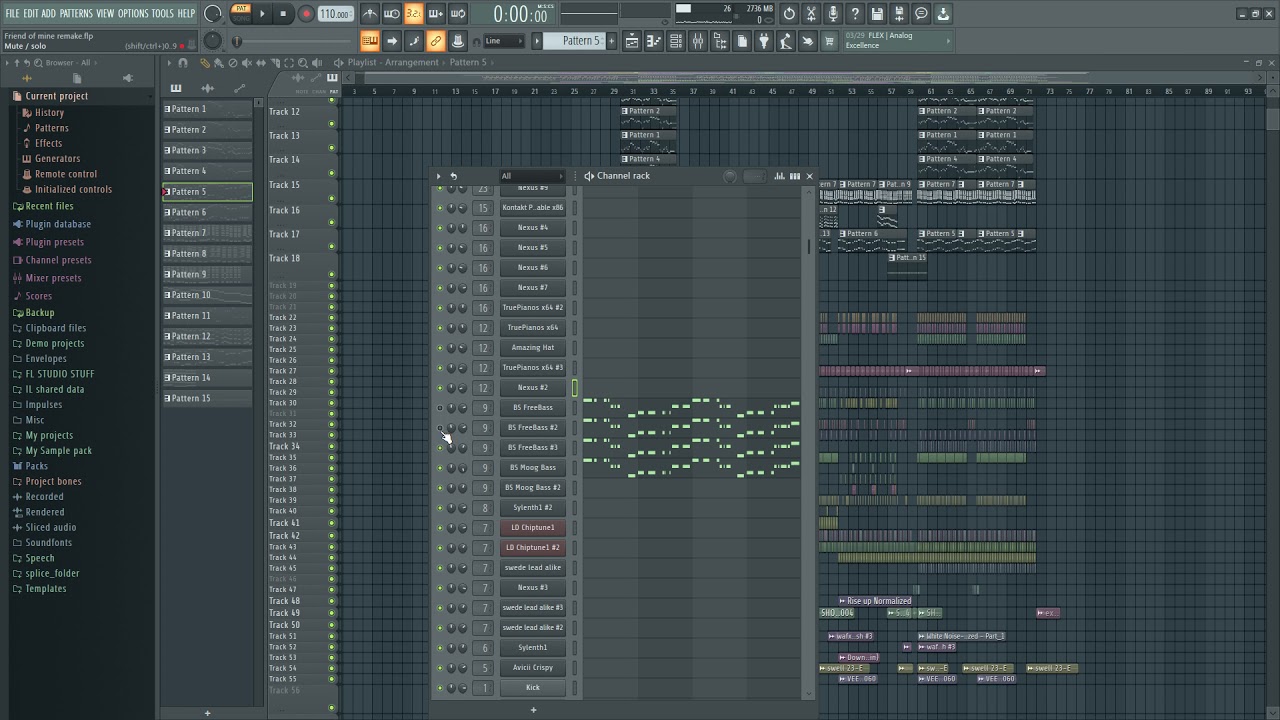Click the LD Chiptune1 channel button
This screenshot has width=1280, height=720.
click(533, 528)
